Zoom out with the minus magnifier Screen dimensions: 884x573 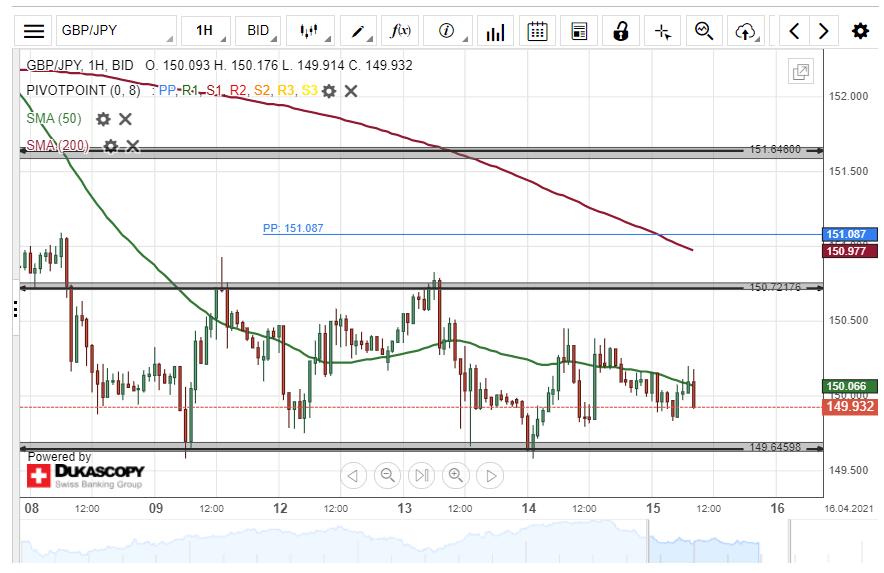tap(387, 475)
